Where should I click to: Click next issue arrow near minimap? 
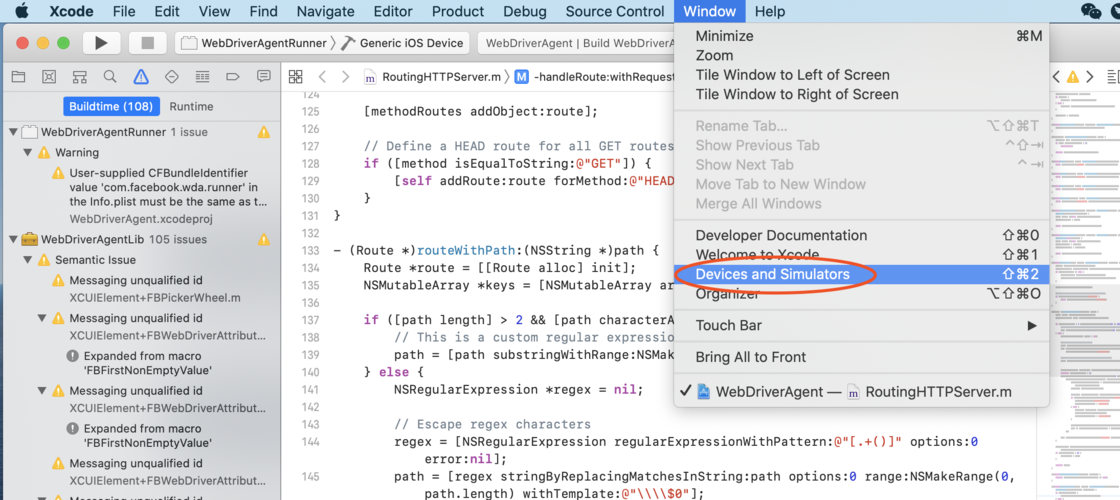(x=1090, y=76)
